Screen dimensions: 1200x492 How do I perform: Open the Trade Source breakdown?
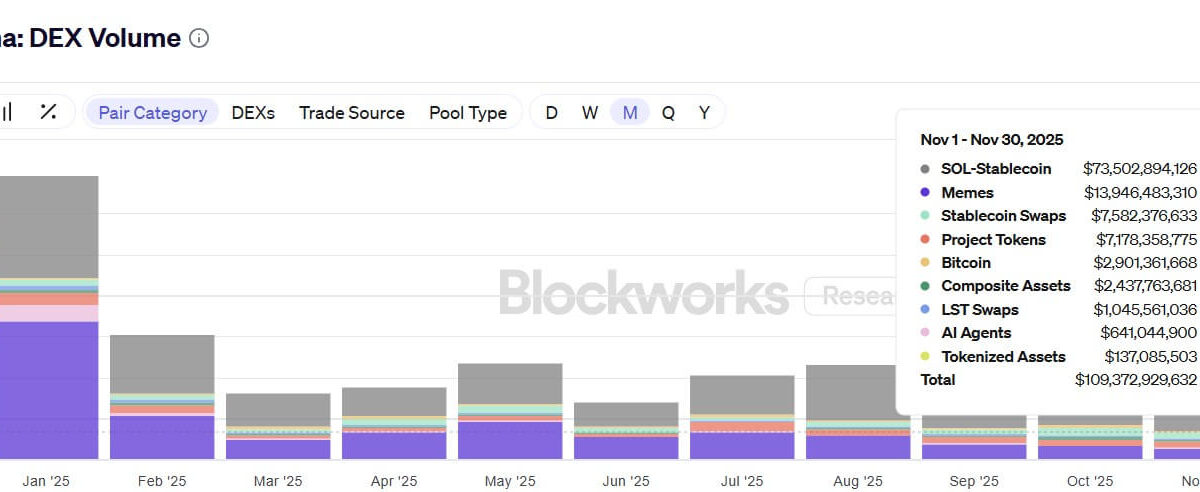point(351,113)
